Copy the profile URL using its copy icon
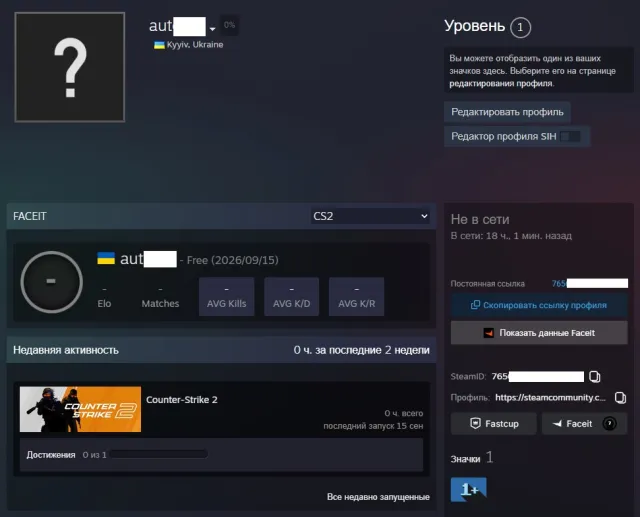Screen dimensions: 640x517 pyautogui.click(x=620, y=397)
